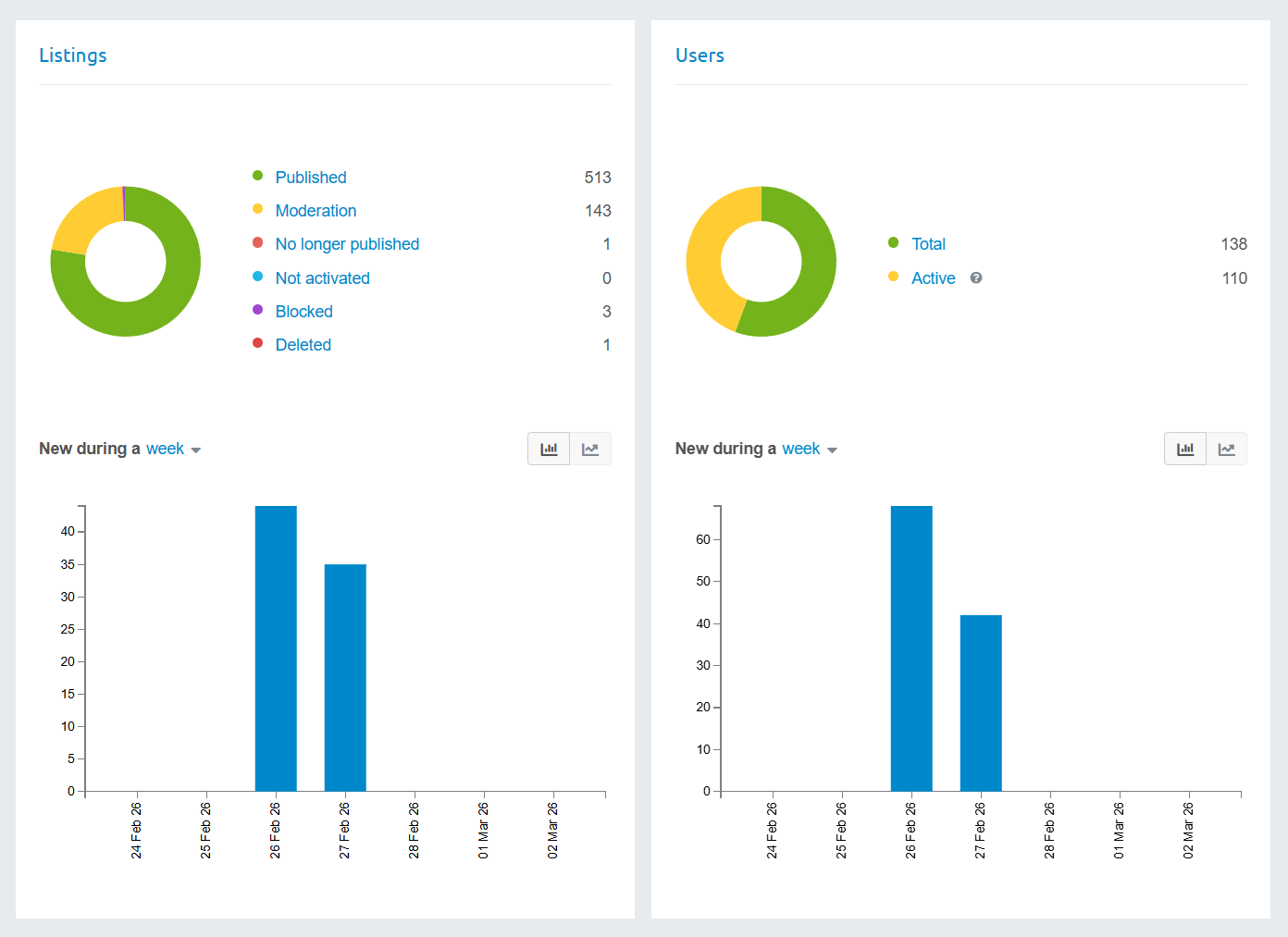The height and width of the screenshot is (937, 1288).
Task: Open No longer published listings
Action: coord(347,244)
